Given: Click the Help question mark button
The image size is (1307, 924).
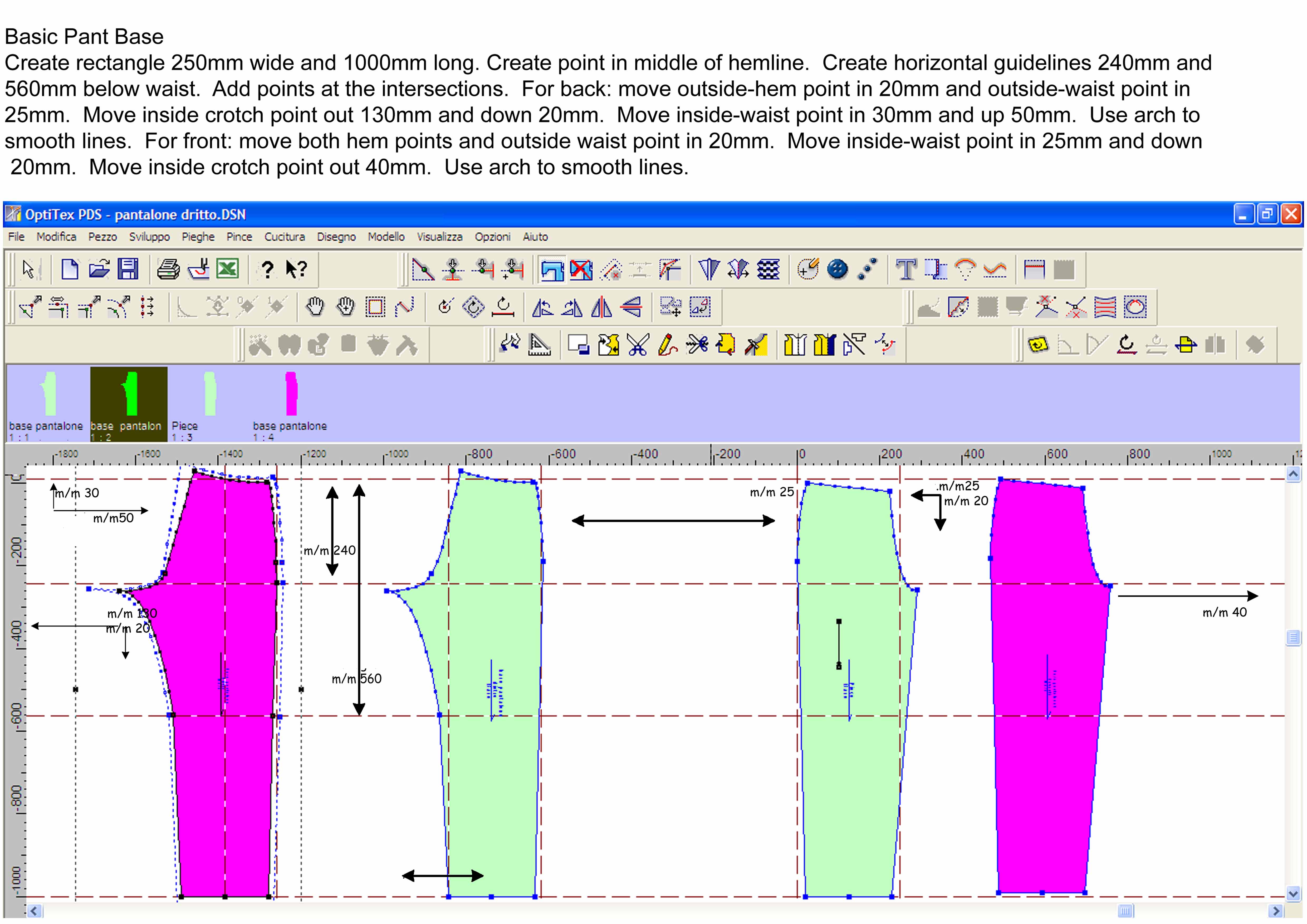Looking at the screenshot, I should tap(269, 269).
